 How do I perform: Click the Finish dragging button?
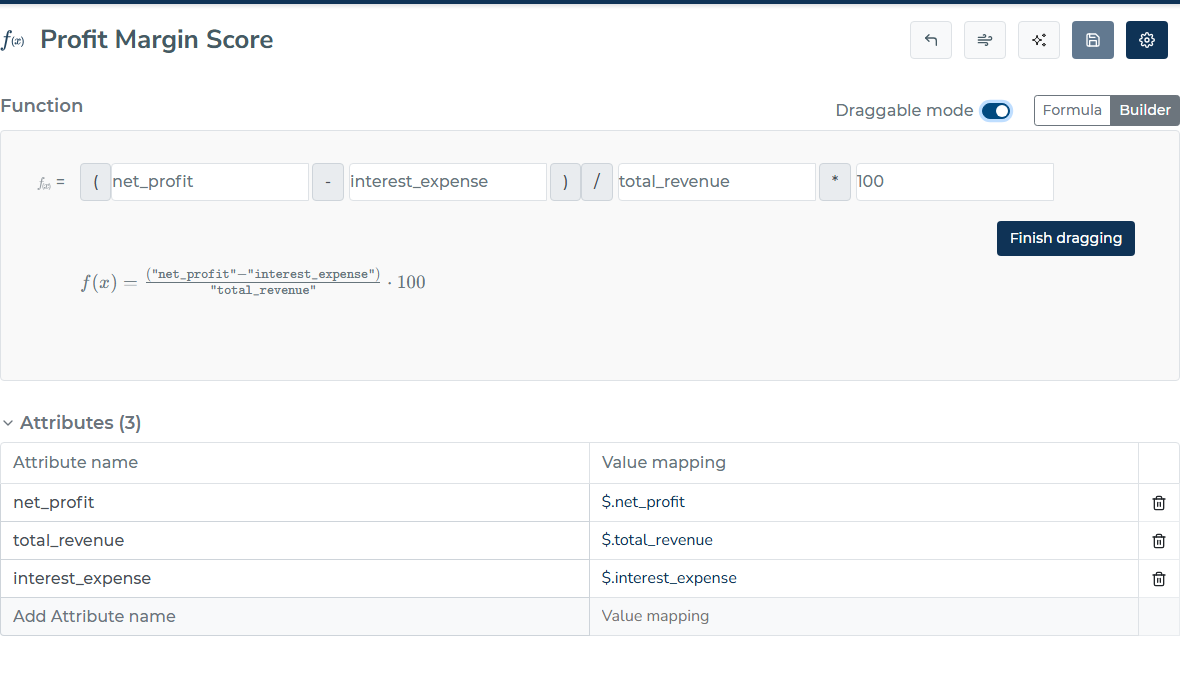coord(1066,239)
